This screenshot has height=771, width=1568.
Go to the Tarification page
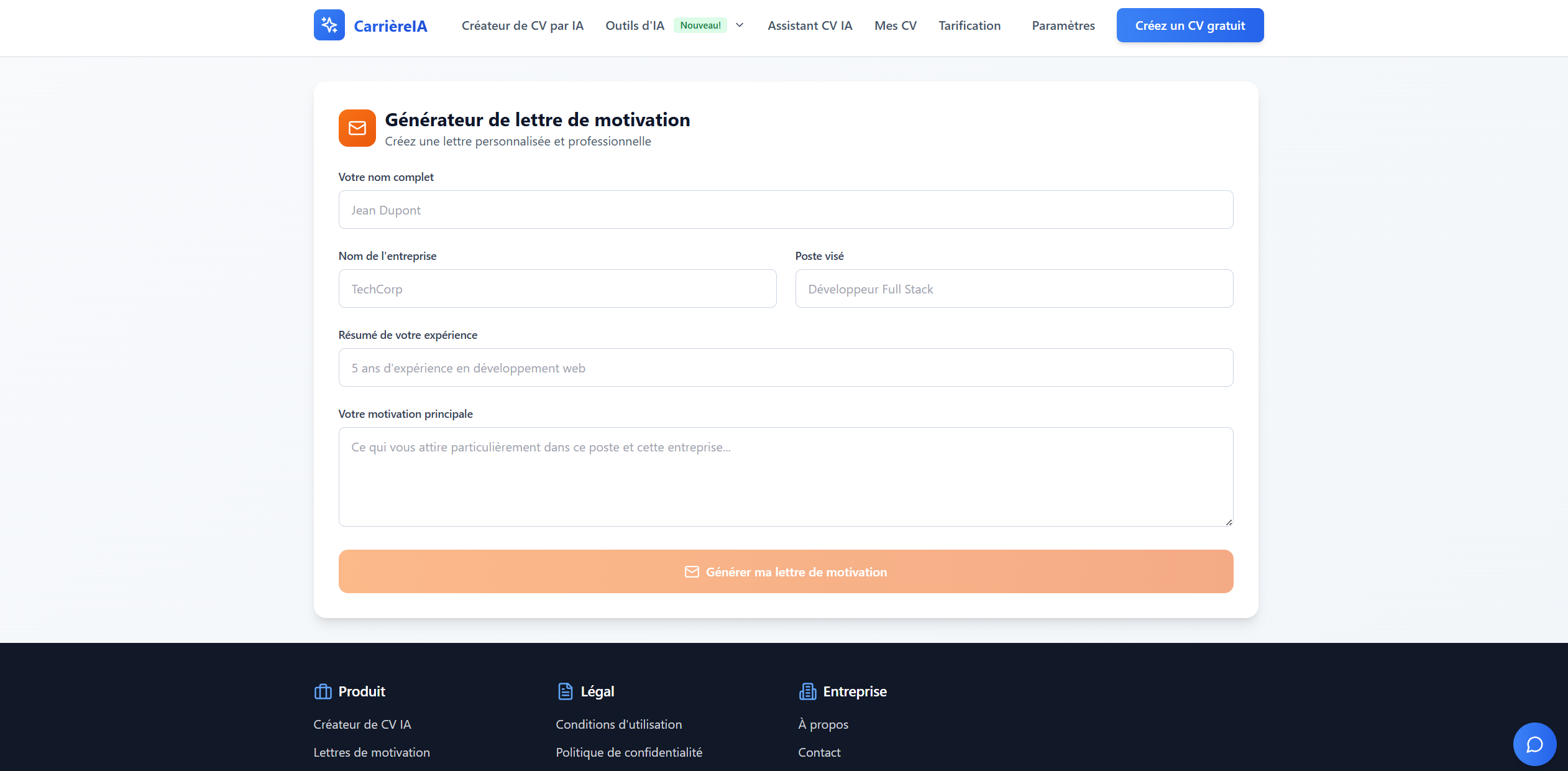click(x=969, y=25)
